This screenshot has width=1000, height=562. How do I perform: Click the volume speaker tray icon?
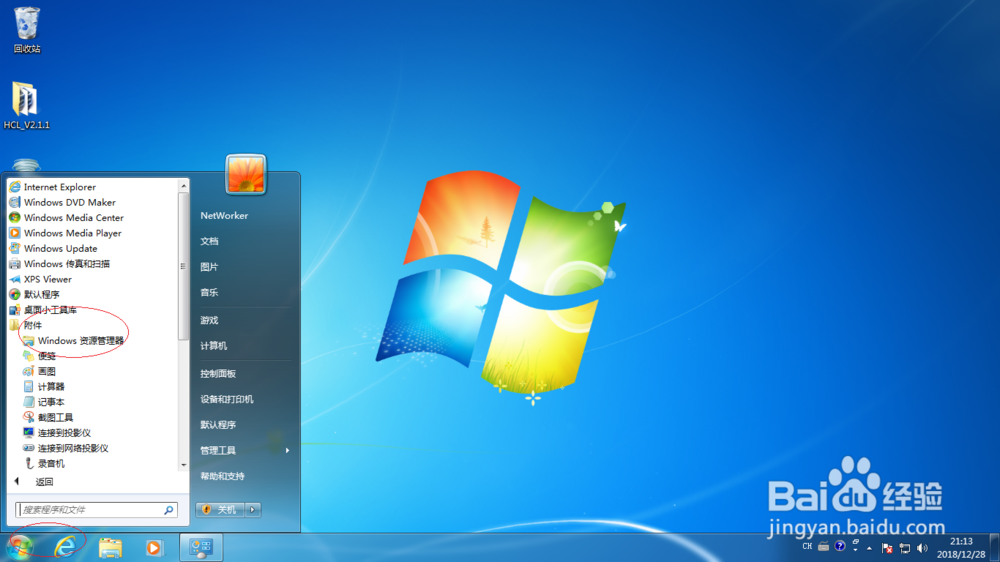pyautogui.click(x=922, y=548)
